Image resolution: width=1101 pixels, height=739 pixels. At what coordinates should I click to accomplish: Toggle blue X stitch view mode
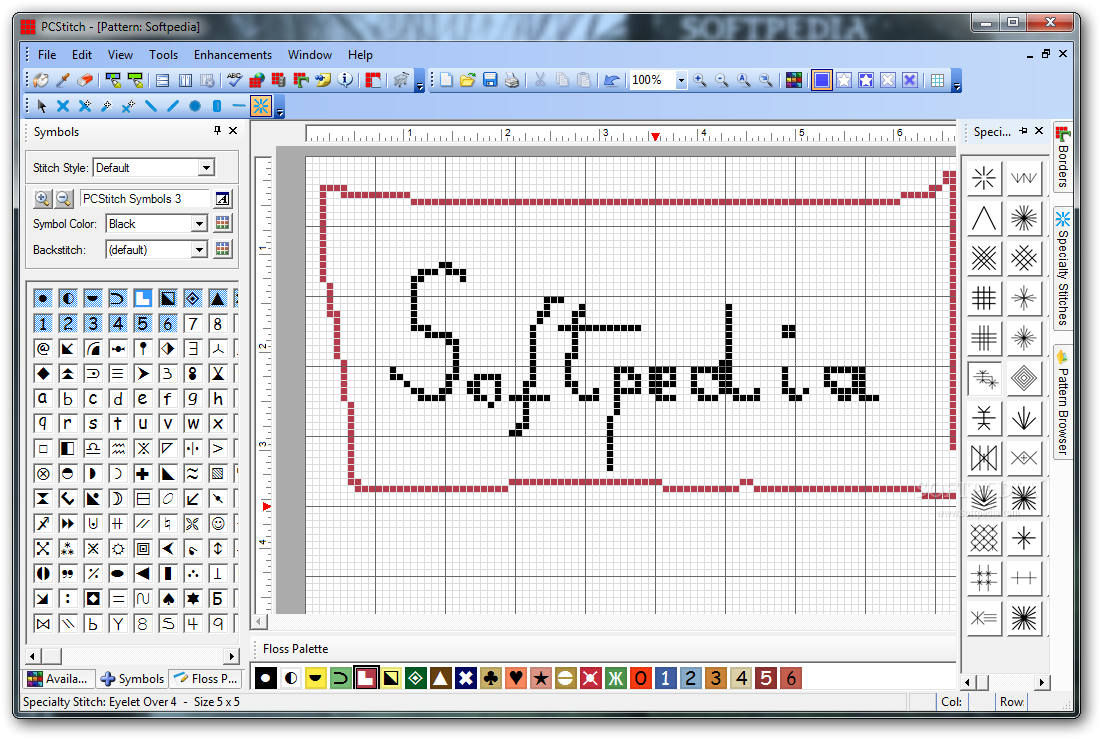click(910, 80)
